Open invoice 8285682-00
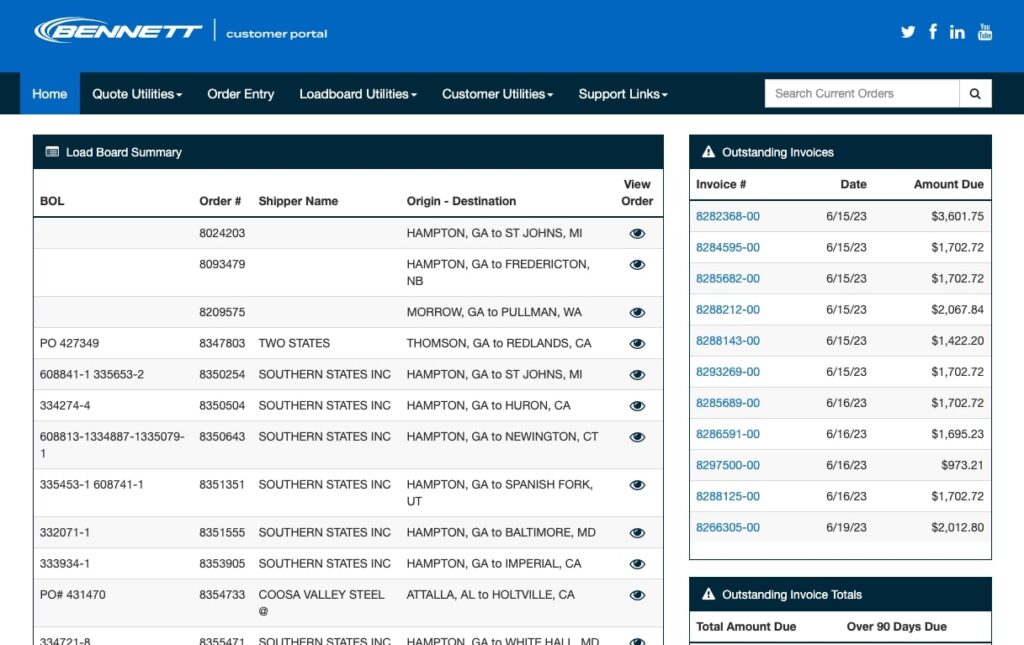The width and height of the screenshot is (1024, 645). tap(728, 279)
